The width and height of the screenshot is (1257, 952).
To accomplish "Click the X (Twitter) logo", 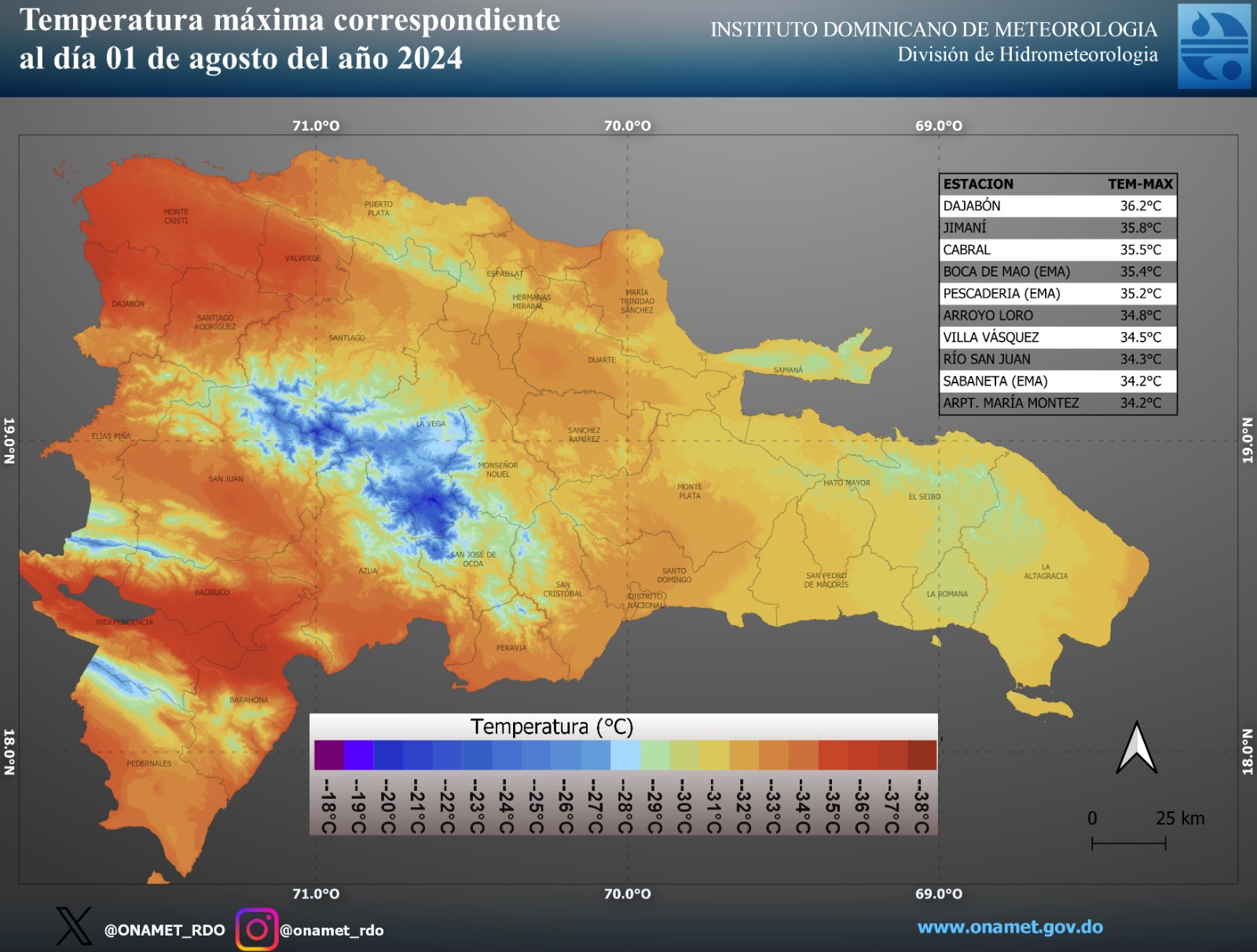I will pyautogui.click(x=74, y=926).
